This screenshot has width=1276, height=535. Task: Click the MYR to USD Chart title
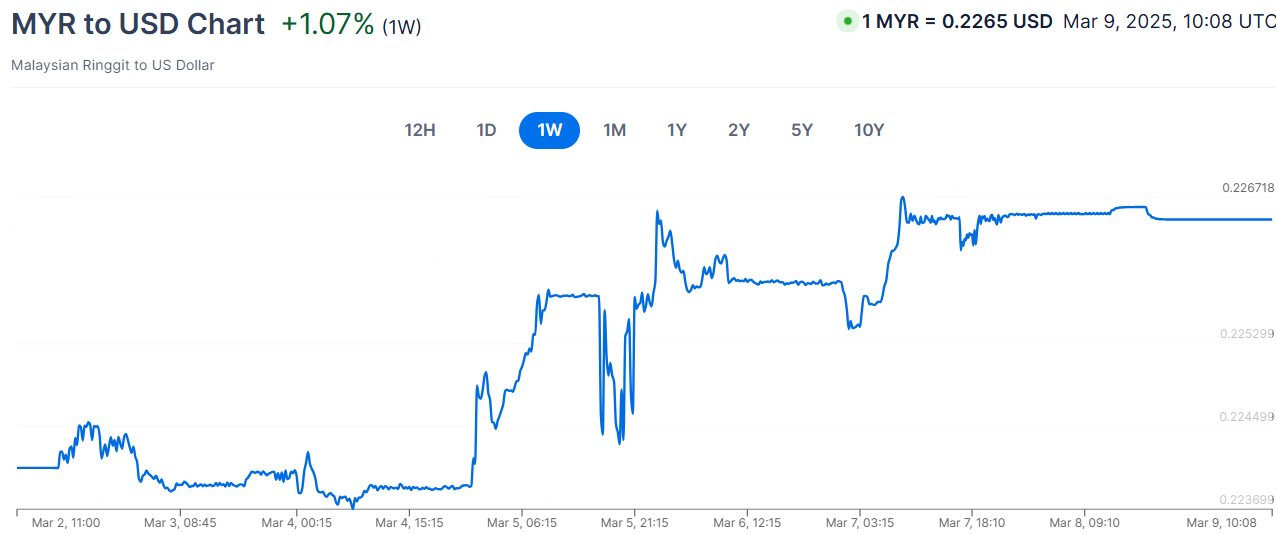pos(138,24)
